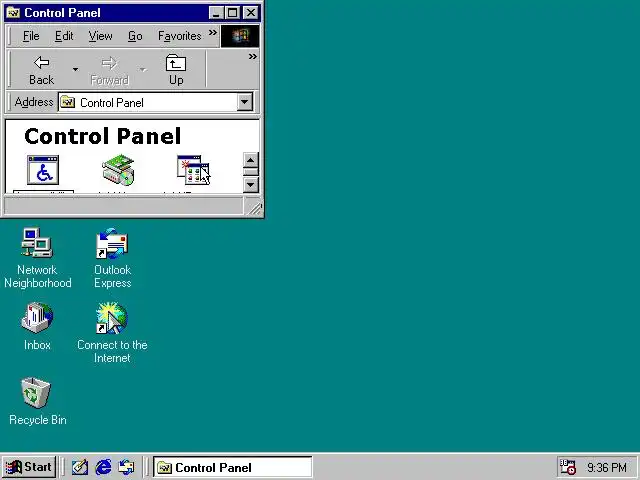
Task: Click the Start button
Action: click(29, 467)
